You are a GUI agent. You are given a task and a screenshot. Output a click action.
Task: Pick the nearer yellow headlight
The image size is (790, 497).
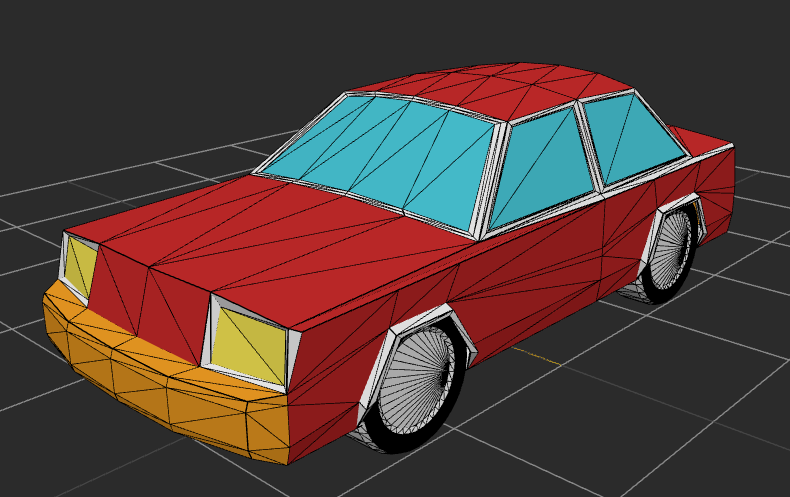click(x=248, y=344)
